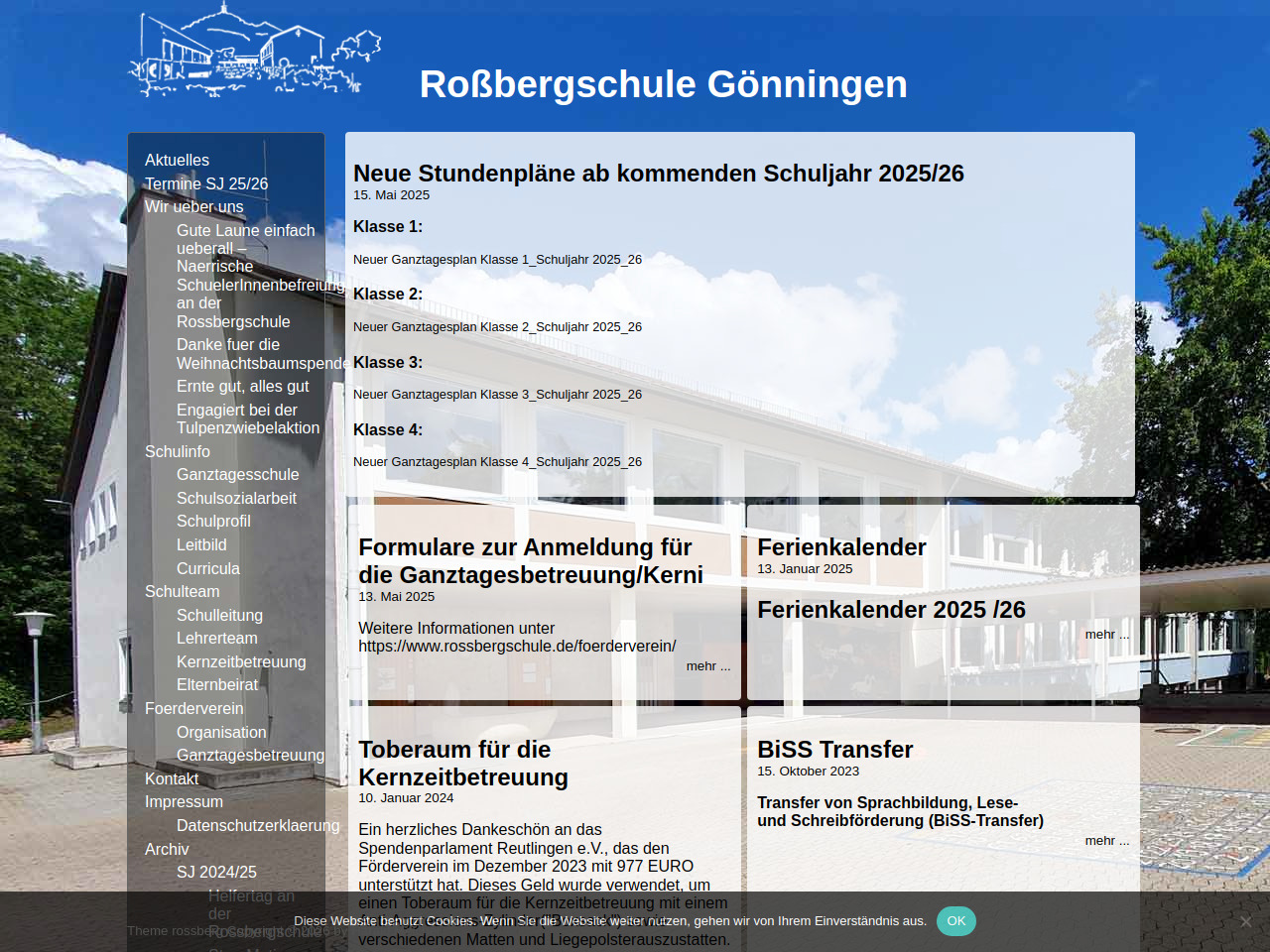Open the Toberaum für die Kernzeitbetreuung heading
Image resolution: width=1270 pixels, height=952 pixels.
(462, 763)
